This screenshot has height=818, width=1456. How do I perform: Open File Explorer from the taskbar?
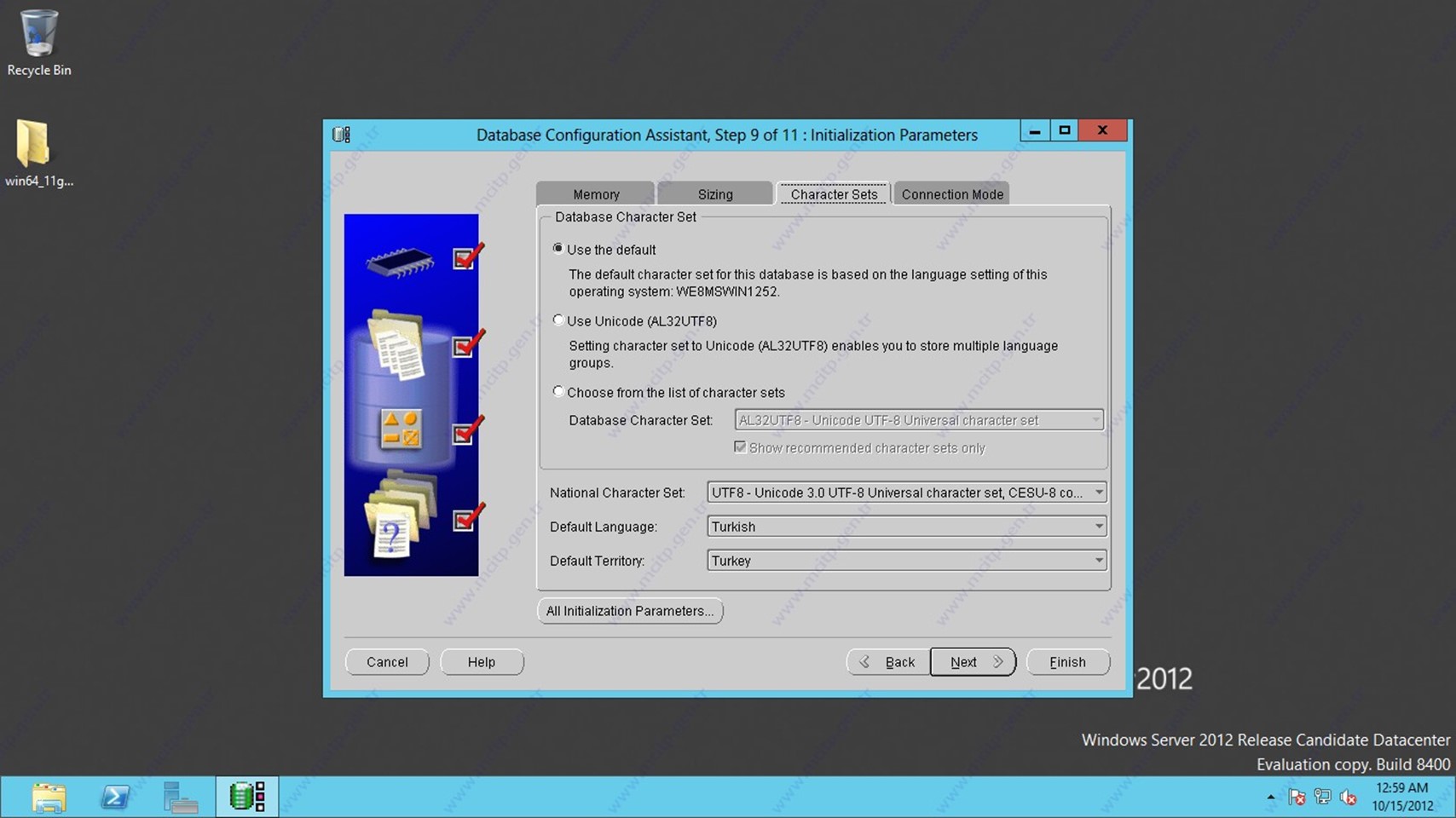point(49,798)
